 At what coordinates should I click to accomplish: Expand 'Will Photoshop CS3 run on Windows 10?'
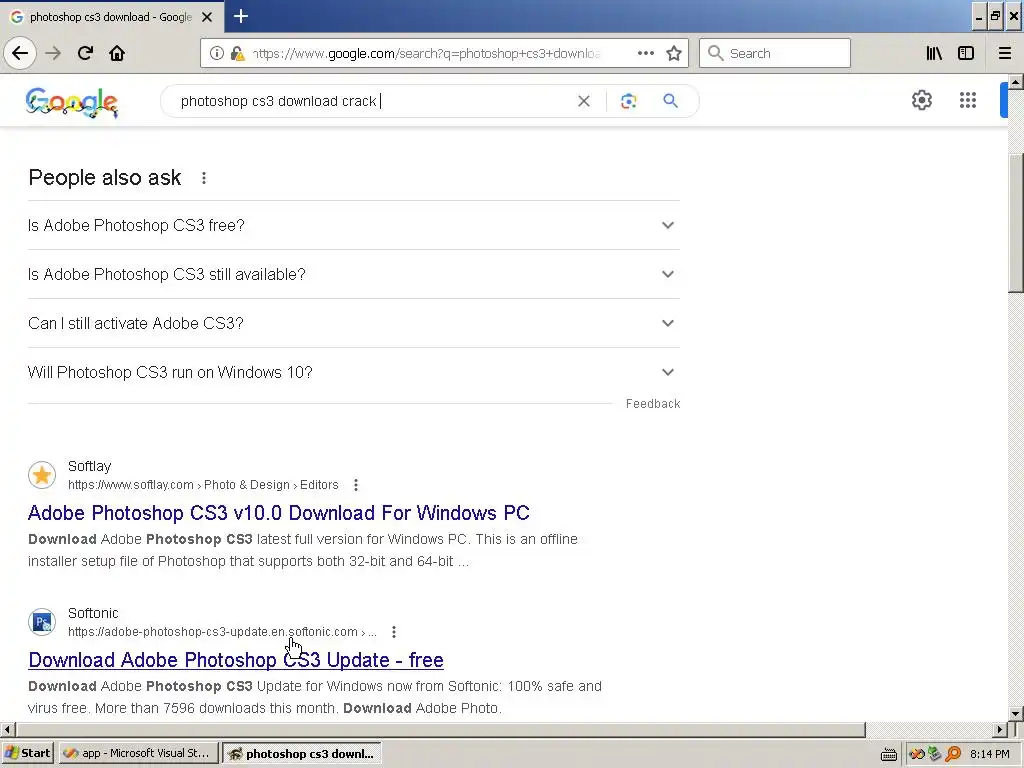pos(354,372)
